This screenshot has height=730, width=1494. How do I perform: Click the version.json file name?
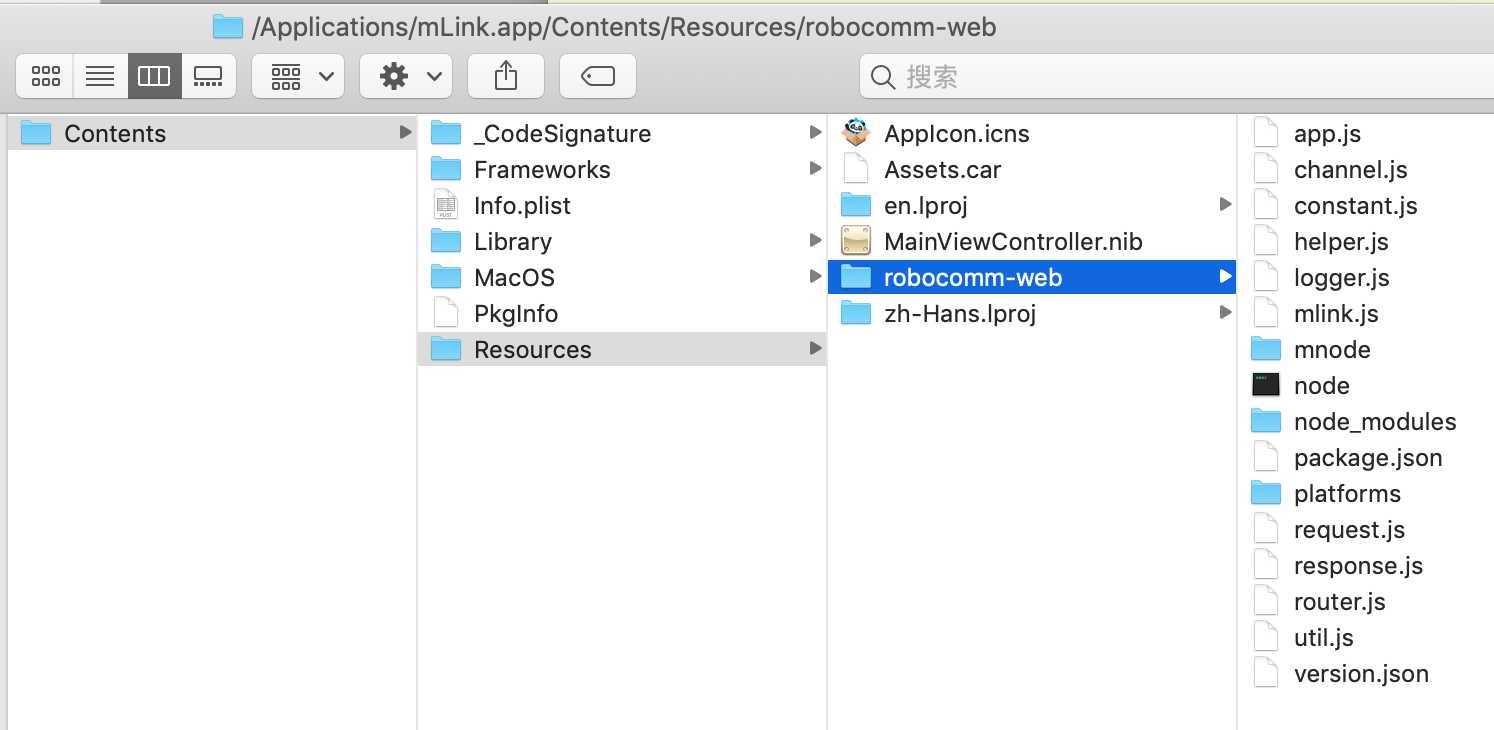(1361, 674)
